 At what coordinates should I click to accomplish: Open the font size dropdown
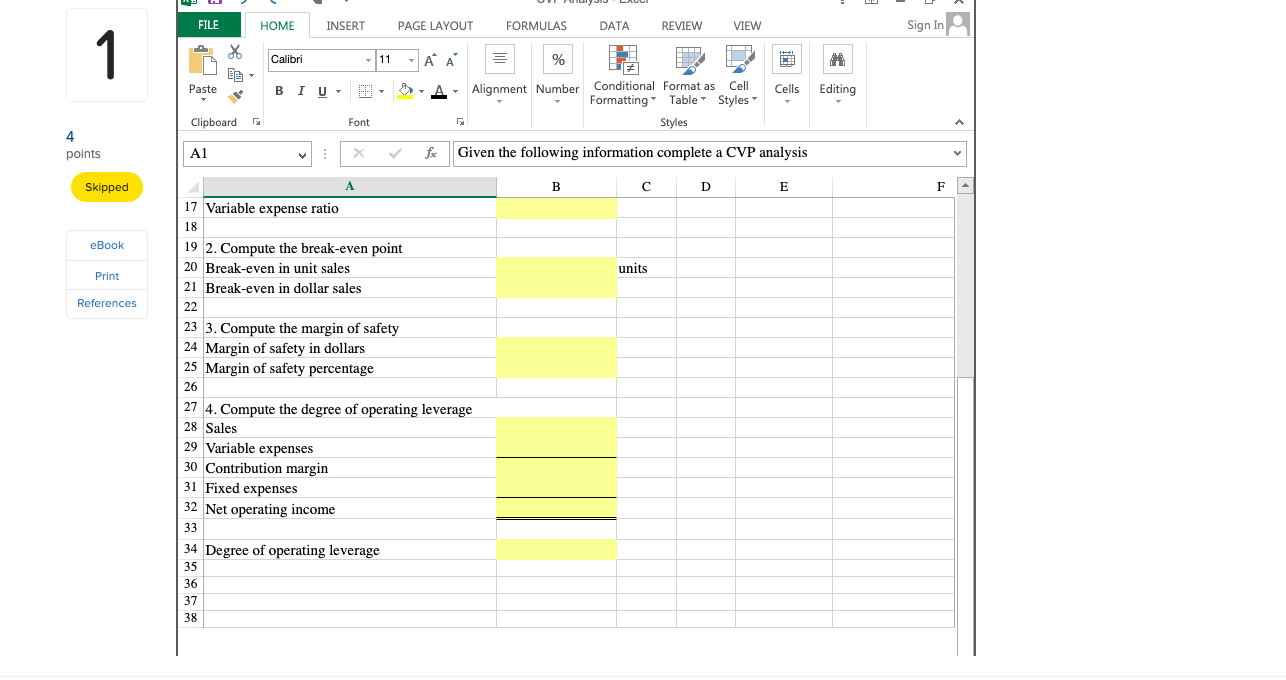(410, 60)
